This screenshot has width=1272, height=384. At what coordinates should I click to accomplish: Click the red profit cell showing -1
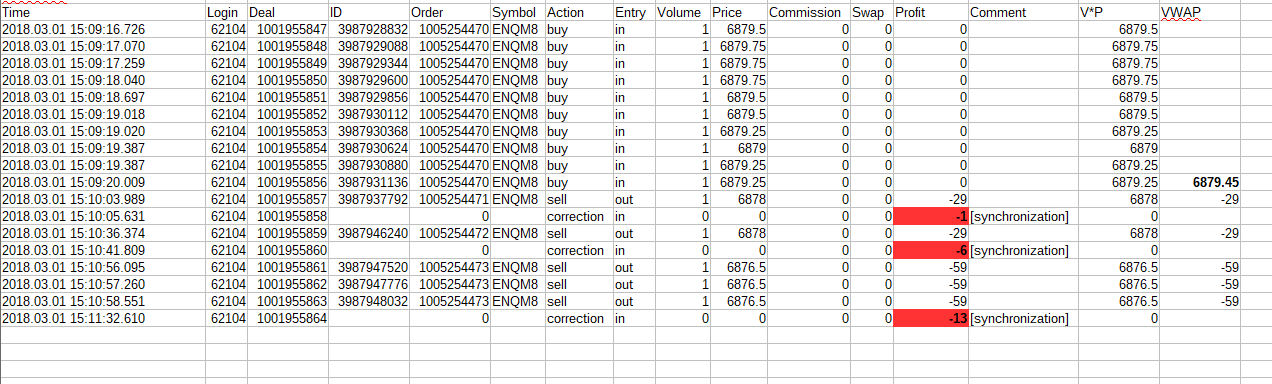click(x=931, y=217)
